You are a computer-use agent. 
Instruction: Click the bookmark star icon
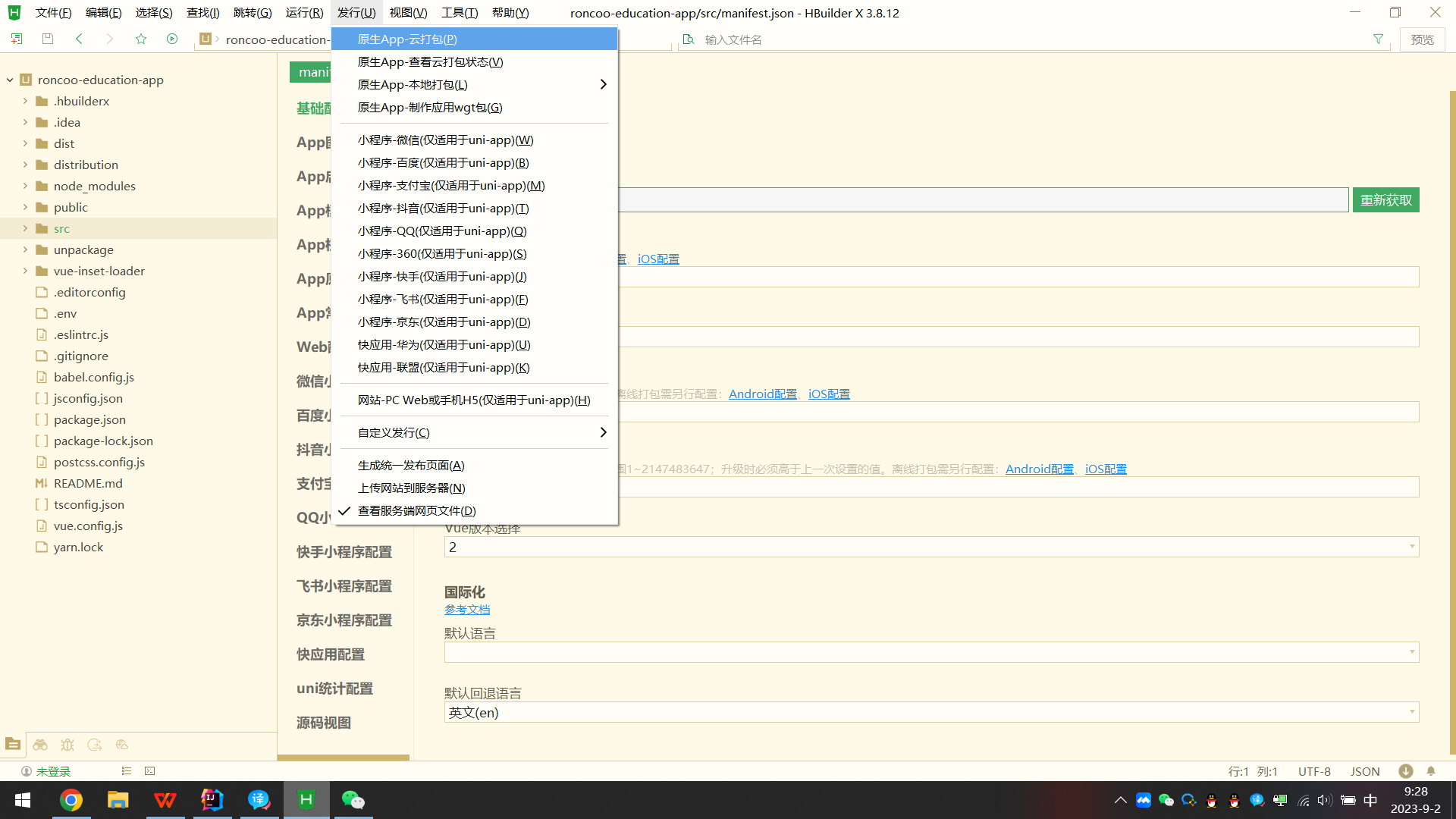coord(141,39)
